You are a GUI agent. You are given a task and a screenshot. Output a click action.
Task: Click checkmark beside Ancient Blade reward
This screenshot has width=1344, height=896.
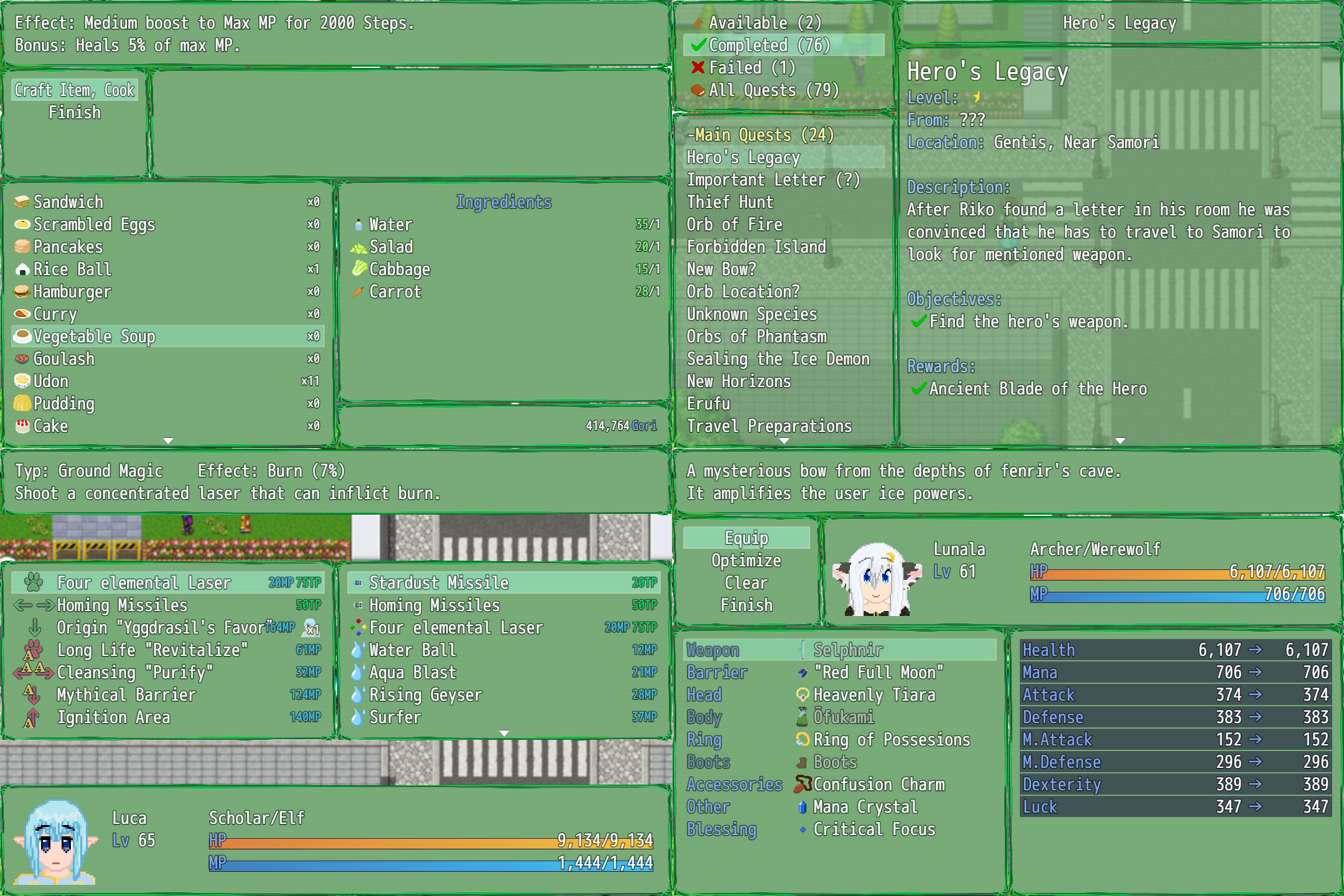pyautogui.click(x=918, y=389)
